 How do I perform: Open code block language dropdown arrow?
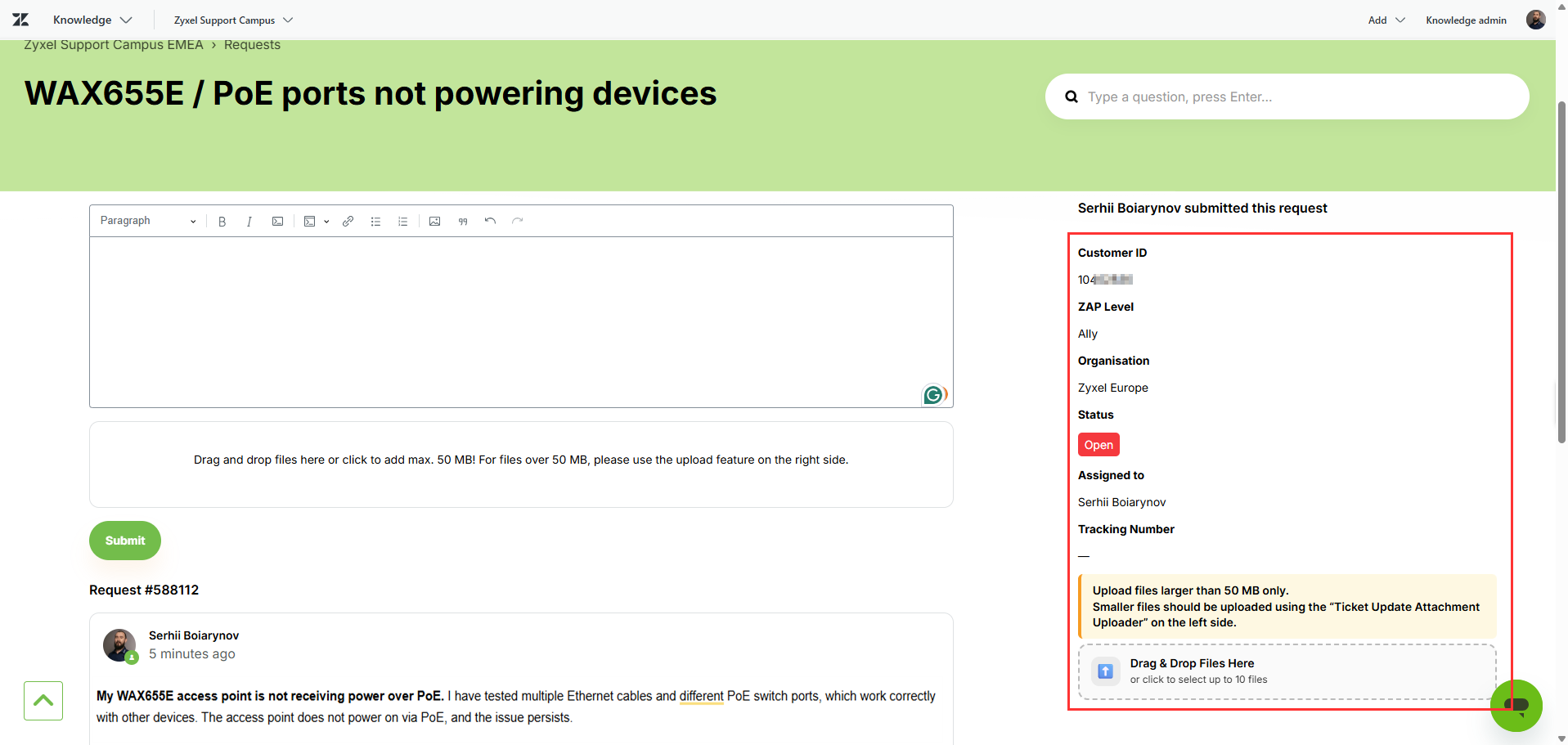pos(326,222)
